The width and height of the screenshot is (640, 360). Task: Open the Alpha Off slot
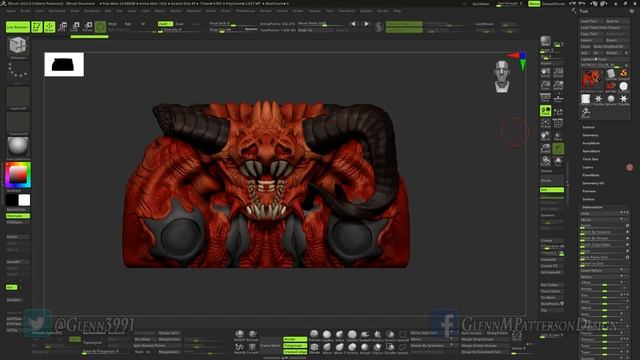pos(18,98)
